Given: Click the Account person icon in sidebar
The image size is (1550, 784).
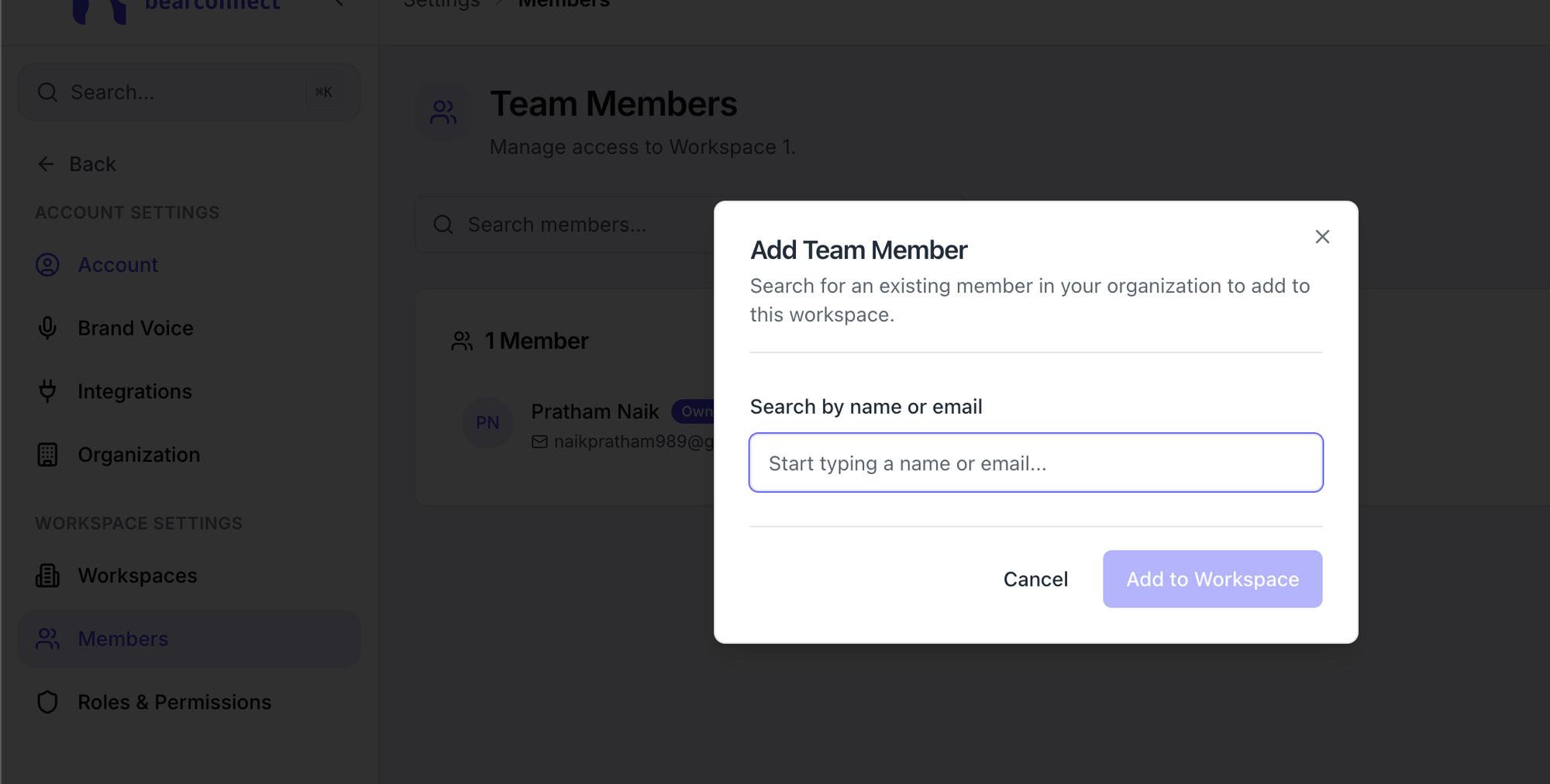Looking at the screenshot, I should [47, 265].
